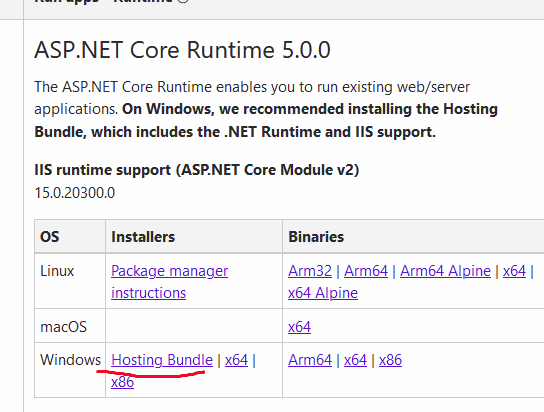544x412 pixels.
Task: Download the Linux x64 binaries
Action: [515, 271]
